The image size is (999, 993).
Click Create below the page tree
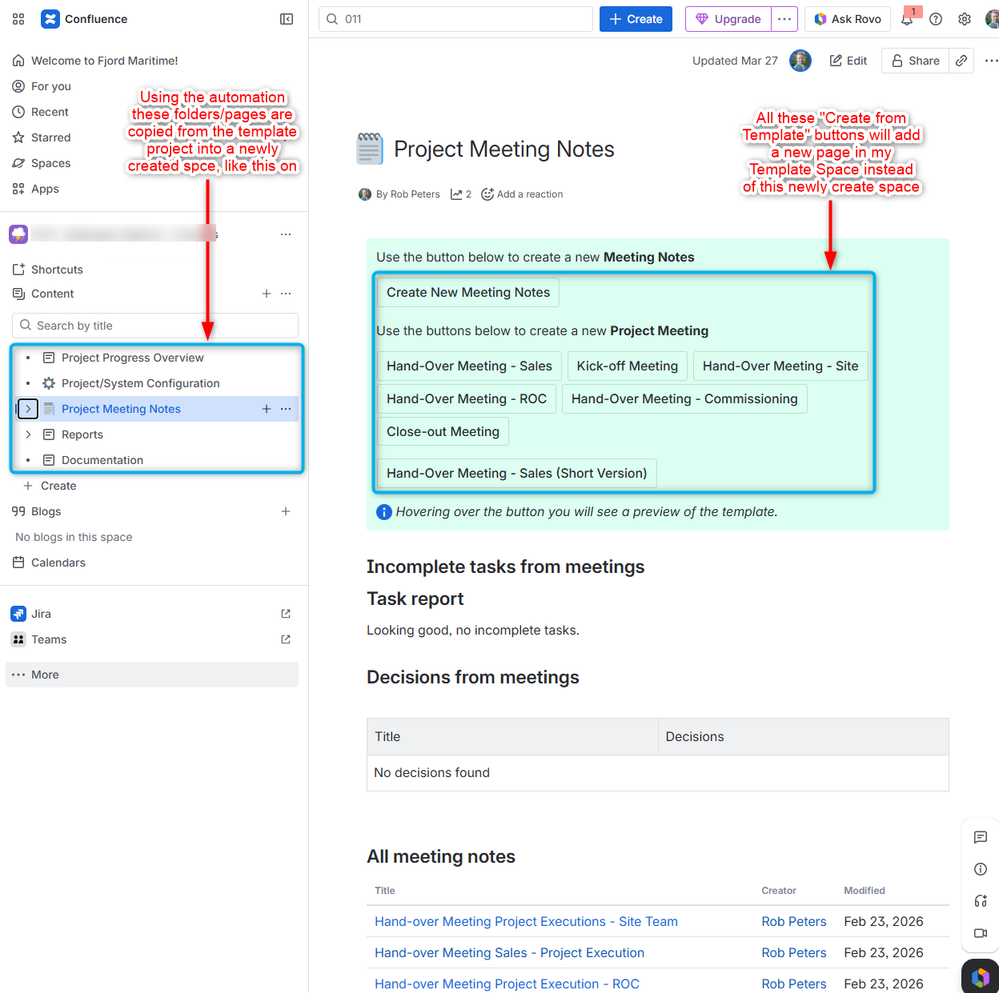(50, 486)
